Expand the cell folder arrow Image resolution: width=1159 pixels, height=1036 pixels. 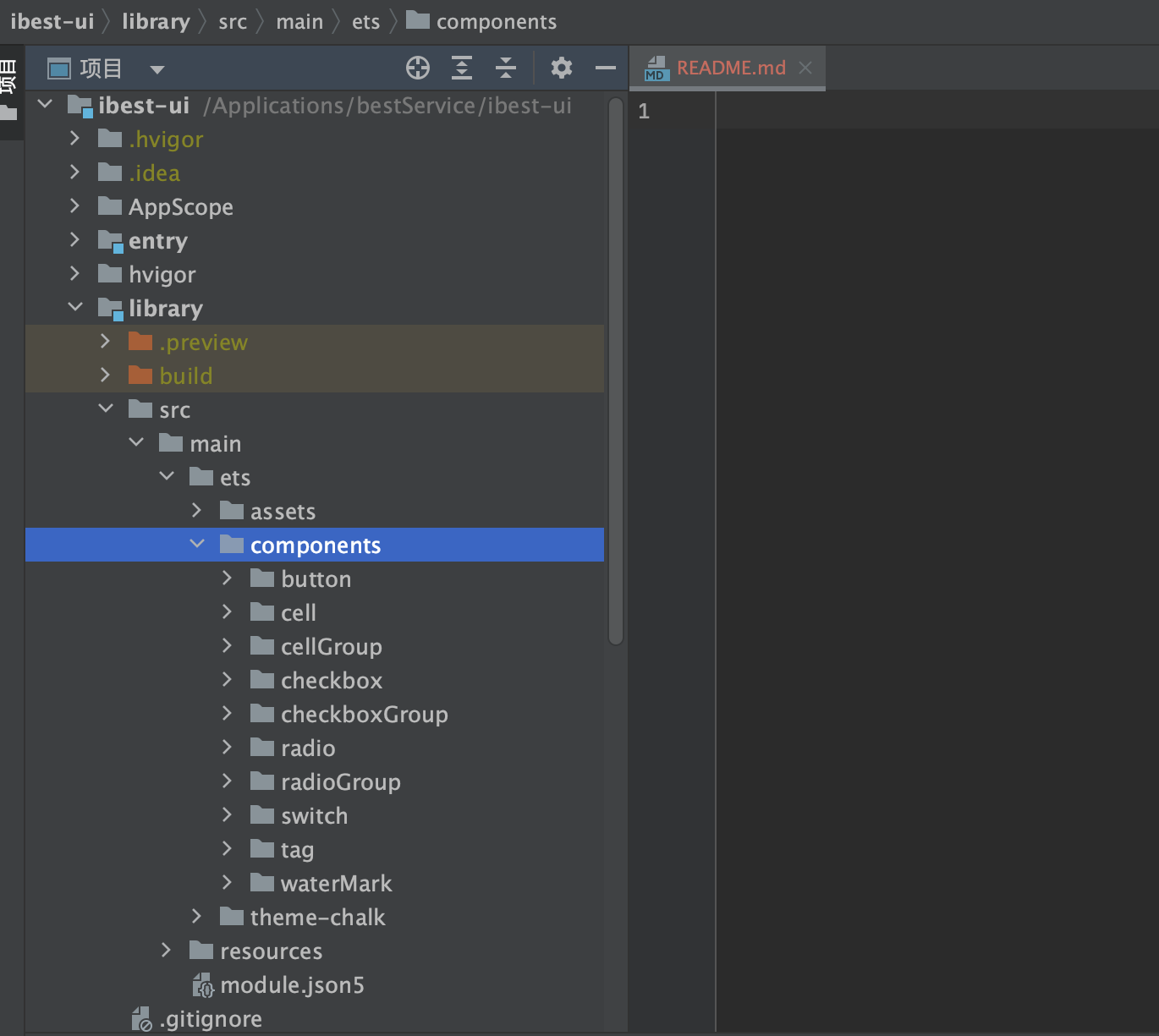coord(227,611)
